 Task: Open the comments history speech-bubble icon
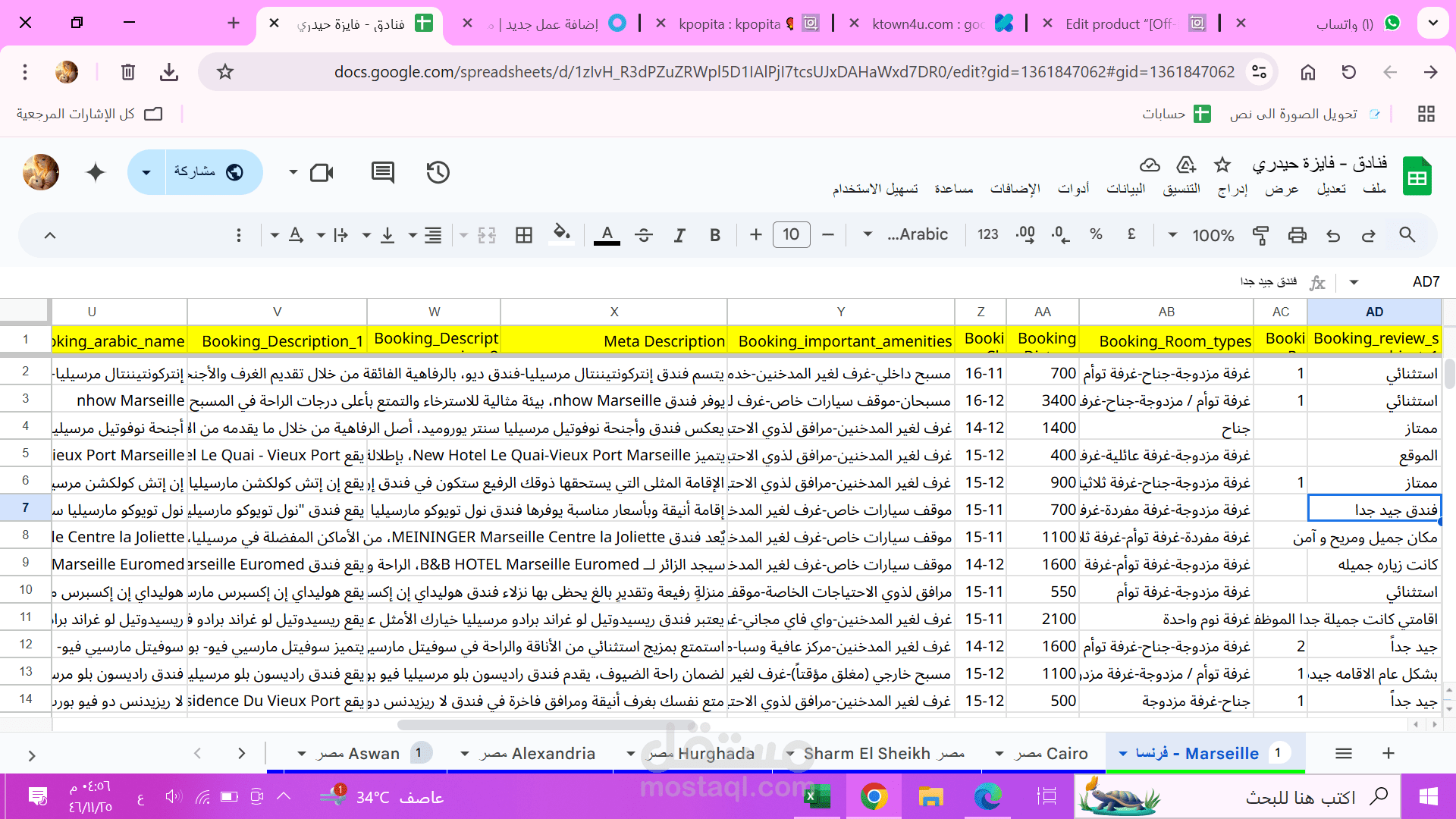coord(383,173)
